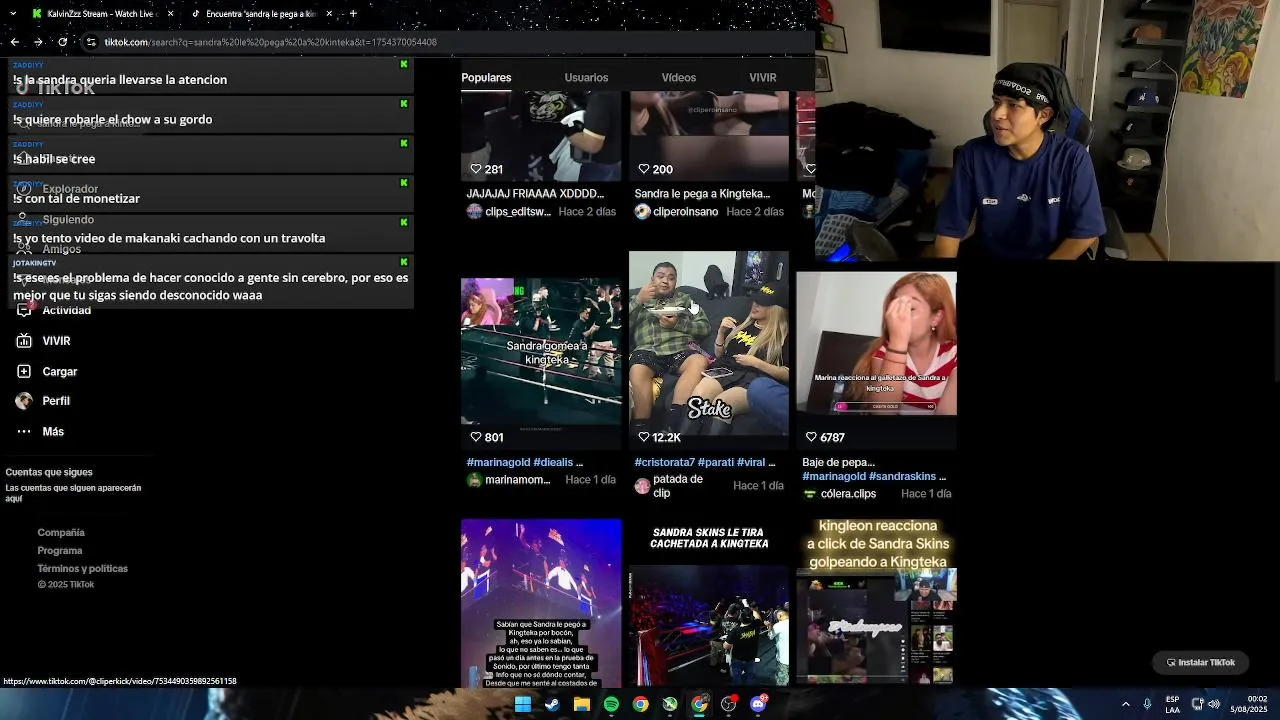The image size is (1280, 720).
Task: Open the browser tab search chevron
Action: click(12, 14)
